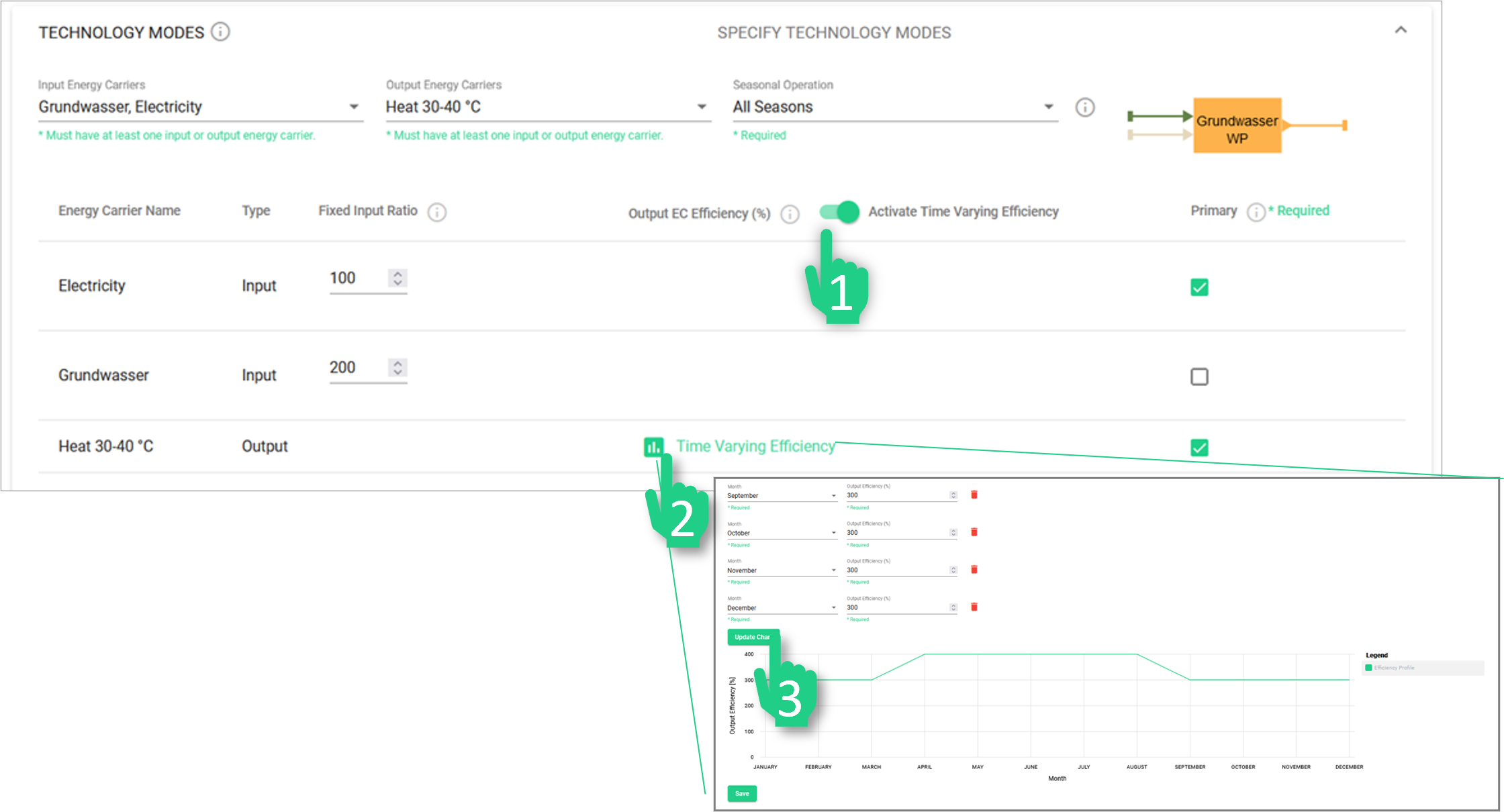Click the Fixed Input Ratio info icon
Viewport: 1504px width, 812px height.
[x=437, y=212]
